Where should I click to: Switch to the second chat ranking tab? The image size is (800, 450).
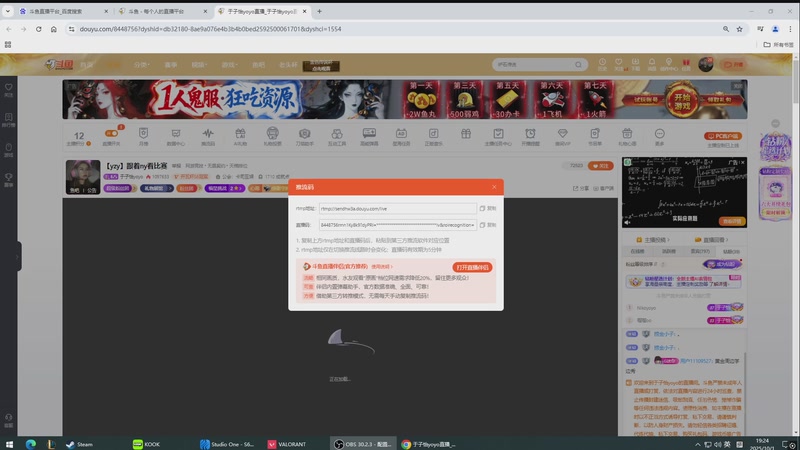[668, 252]
